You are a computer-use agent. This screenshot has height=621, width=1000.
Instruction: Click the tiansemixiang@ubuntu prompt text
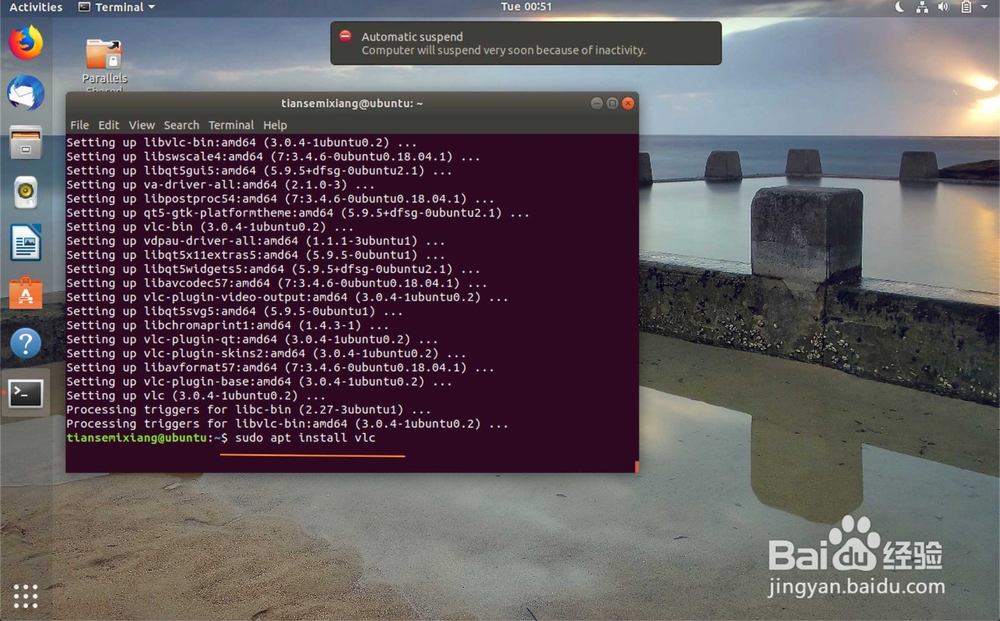click(x=136, y=438)
